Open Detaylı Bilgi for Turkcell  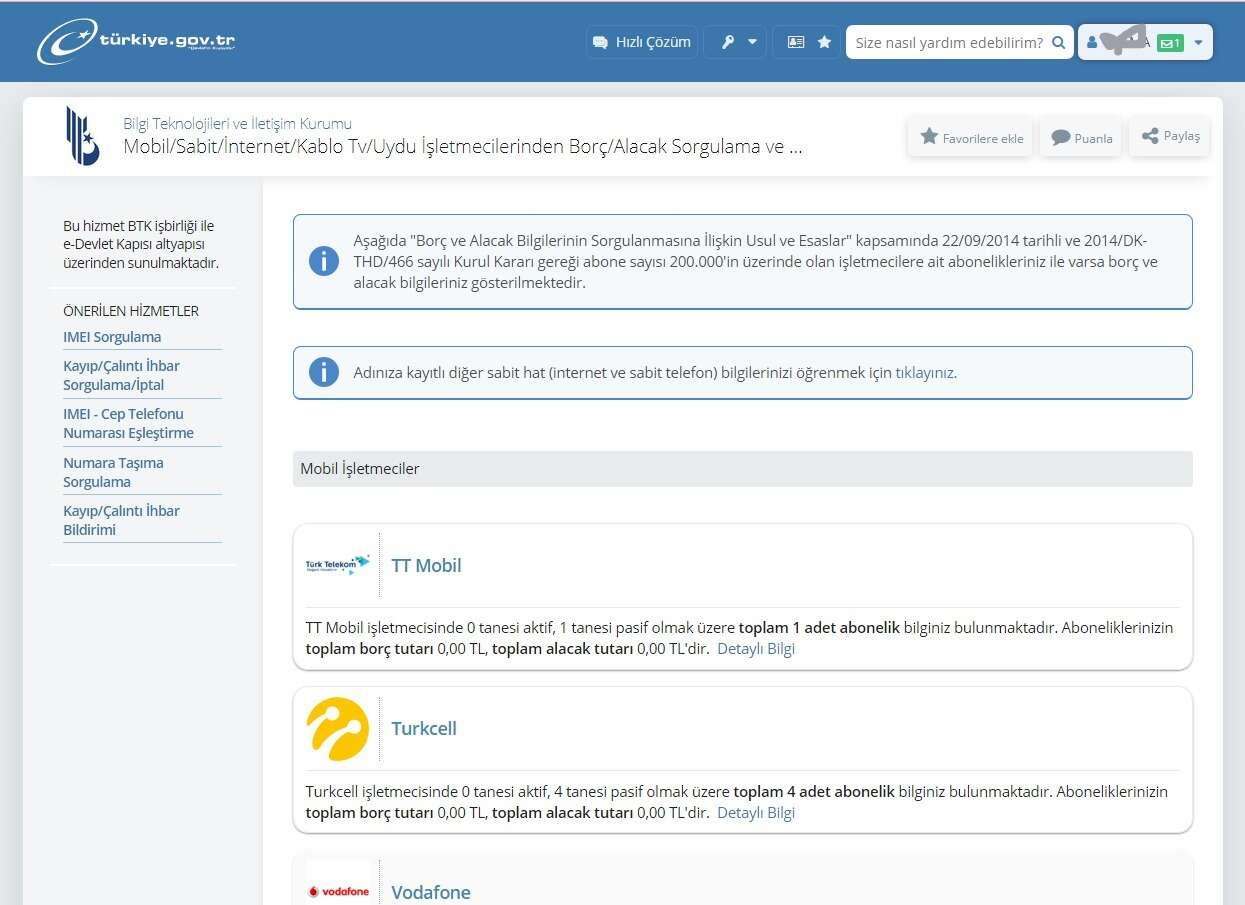[x=755, y=812]
